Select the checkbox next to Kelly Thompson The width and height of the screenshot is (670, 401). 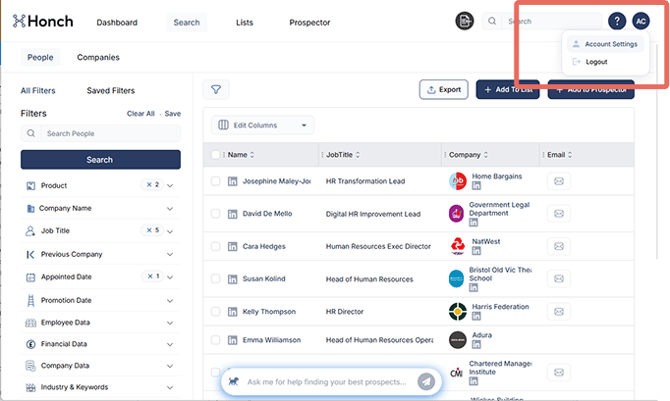215,312
